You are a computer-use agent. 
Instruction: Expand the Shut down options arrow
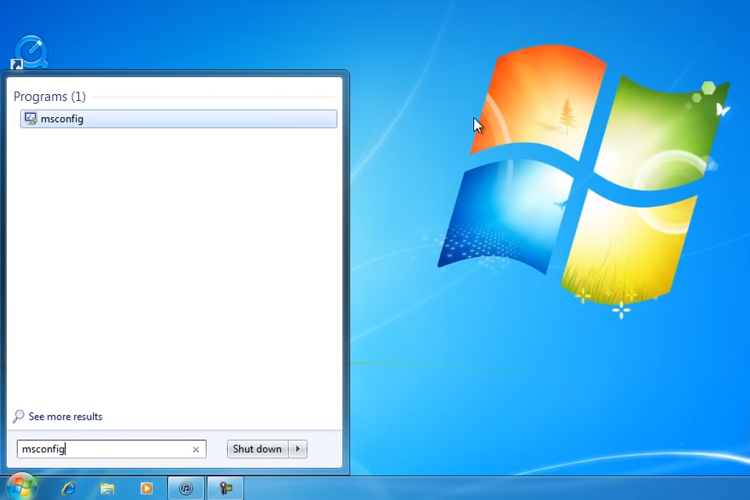(x=298, y=449)
